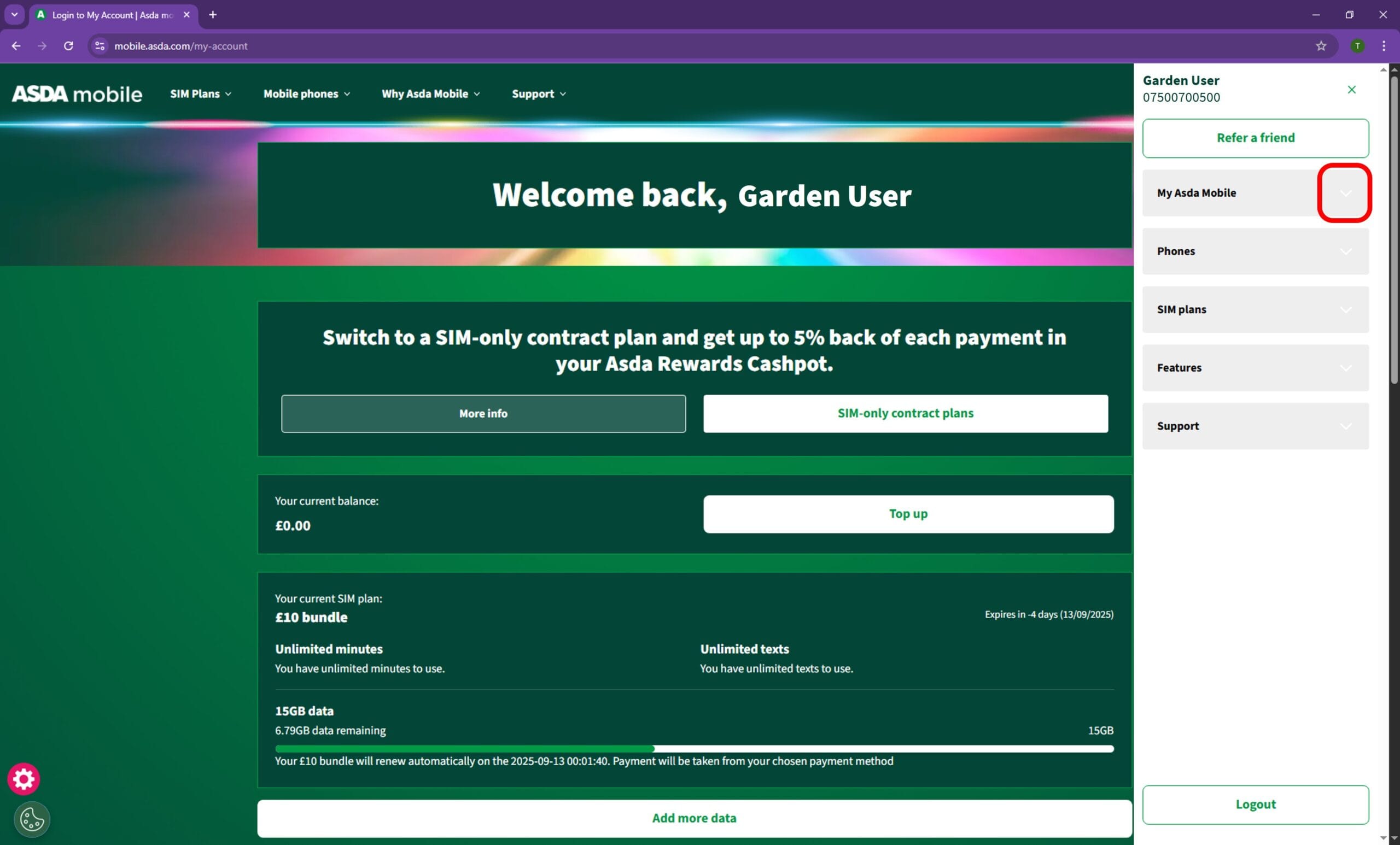
Task: Click the Refer a friend button
Action: click(1255, 138)
